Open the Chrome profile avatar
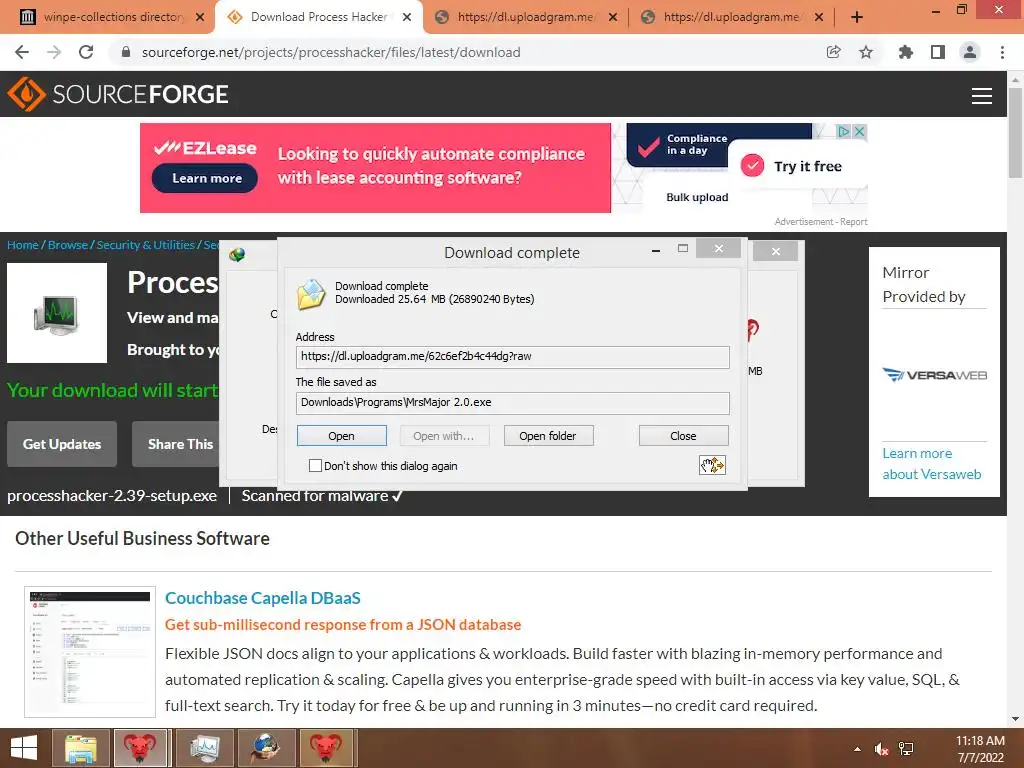 970,52
